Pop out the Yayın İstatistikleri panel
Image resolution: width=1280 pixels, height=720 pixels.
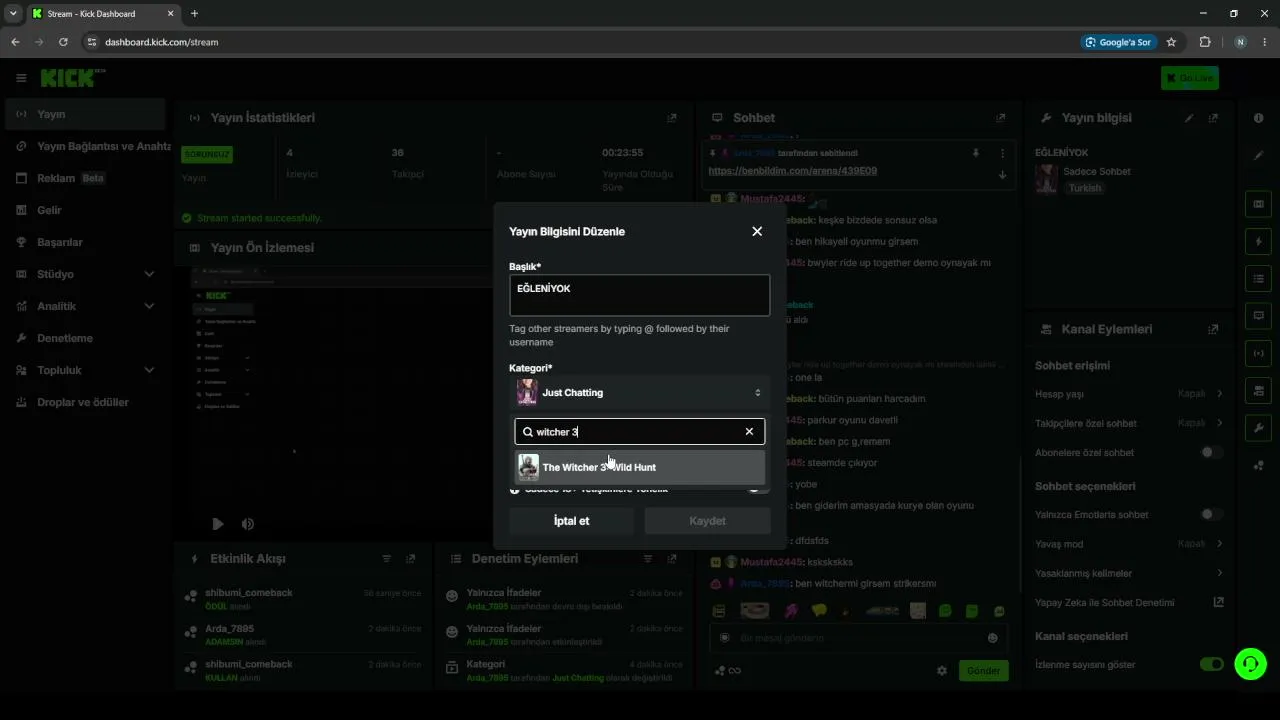click(x=672, y=118)
